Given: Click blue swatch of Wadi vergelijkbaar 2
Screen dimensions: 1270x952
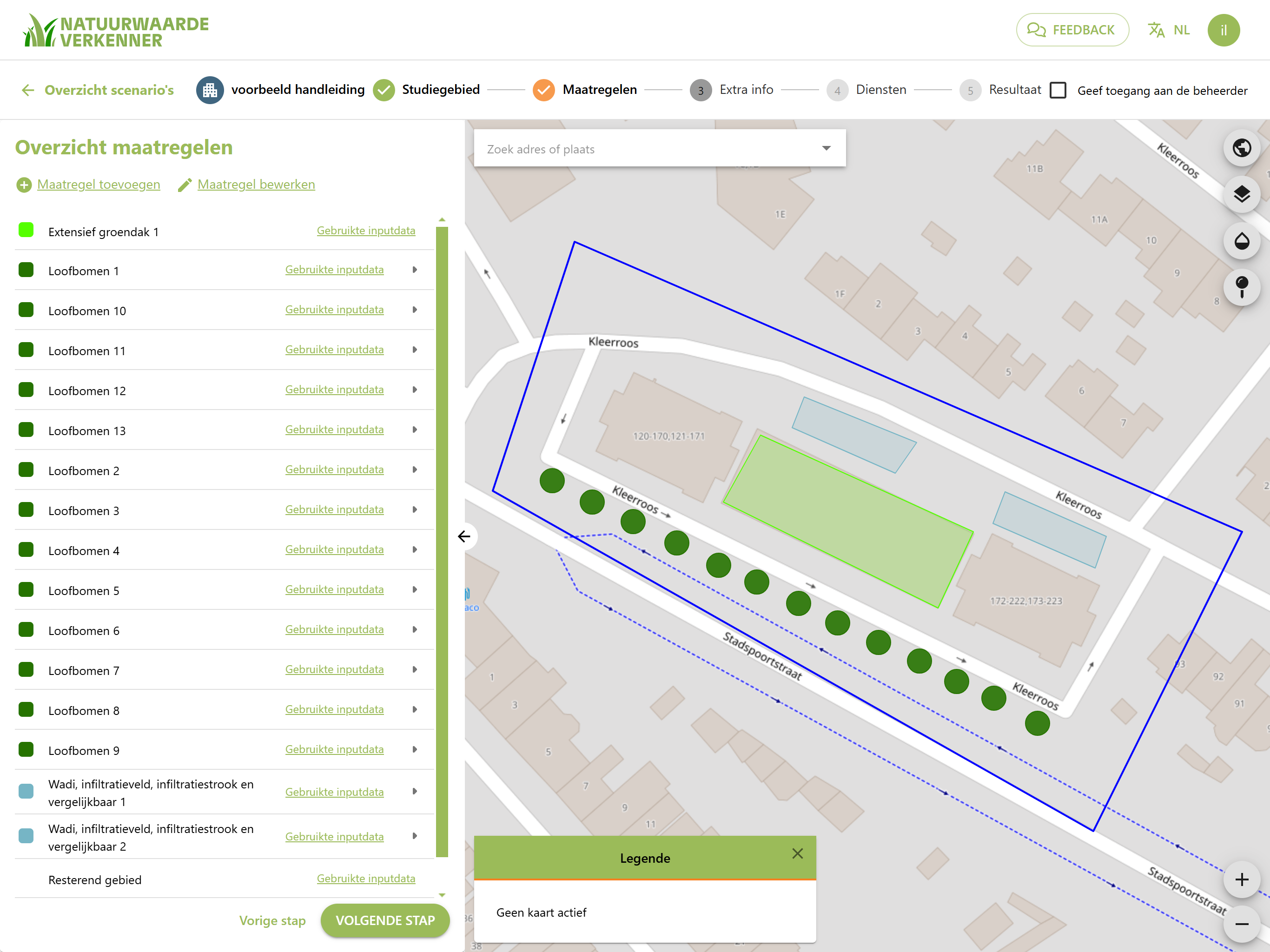Looking at the screenshot, I should [26, 836].
